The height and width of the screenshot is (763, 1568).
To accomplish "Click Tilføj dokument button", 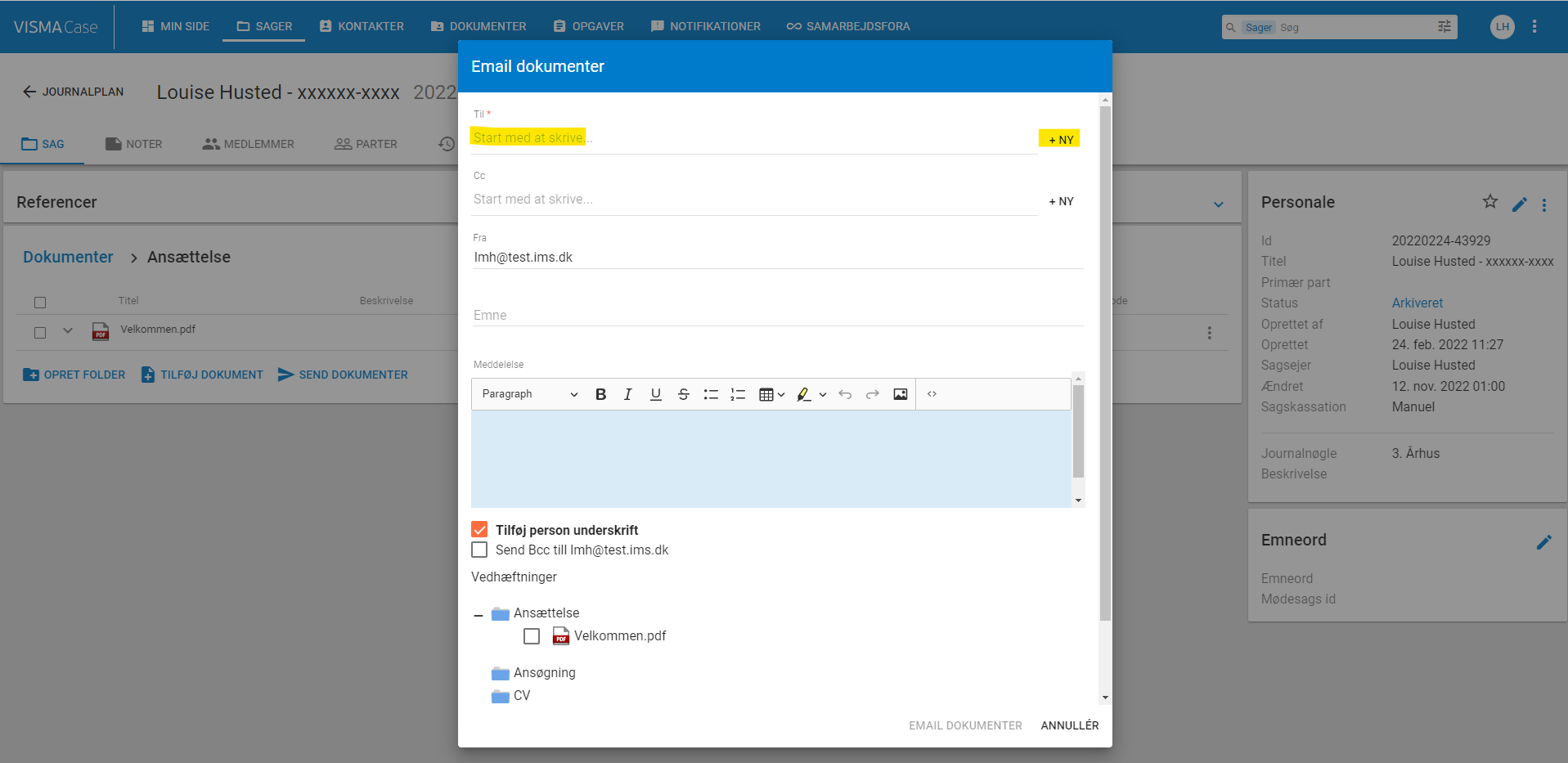I will pos(202,375).
